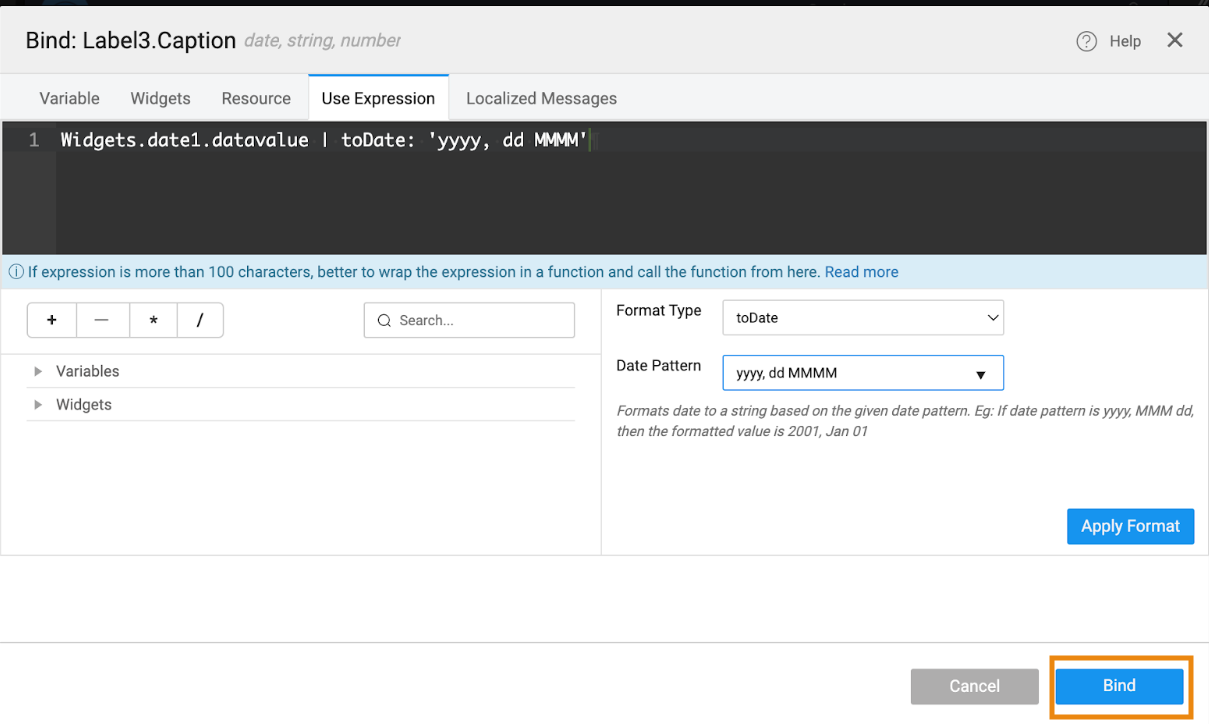
Task: Close the Bind dialog with the X icon
Action: 1175,40
